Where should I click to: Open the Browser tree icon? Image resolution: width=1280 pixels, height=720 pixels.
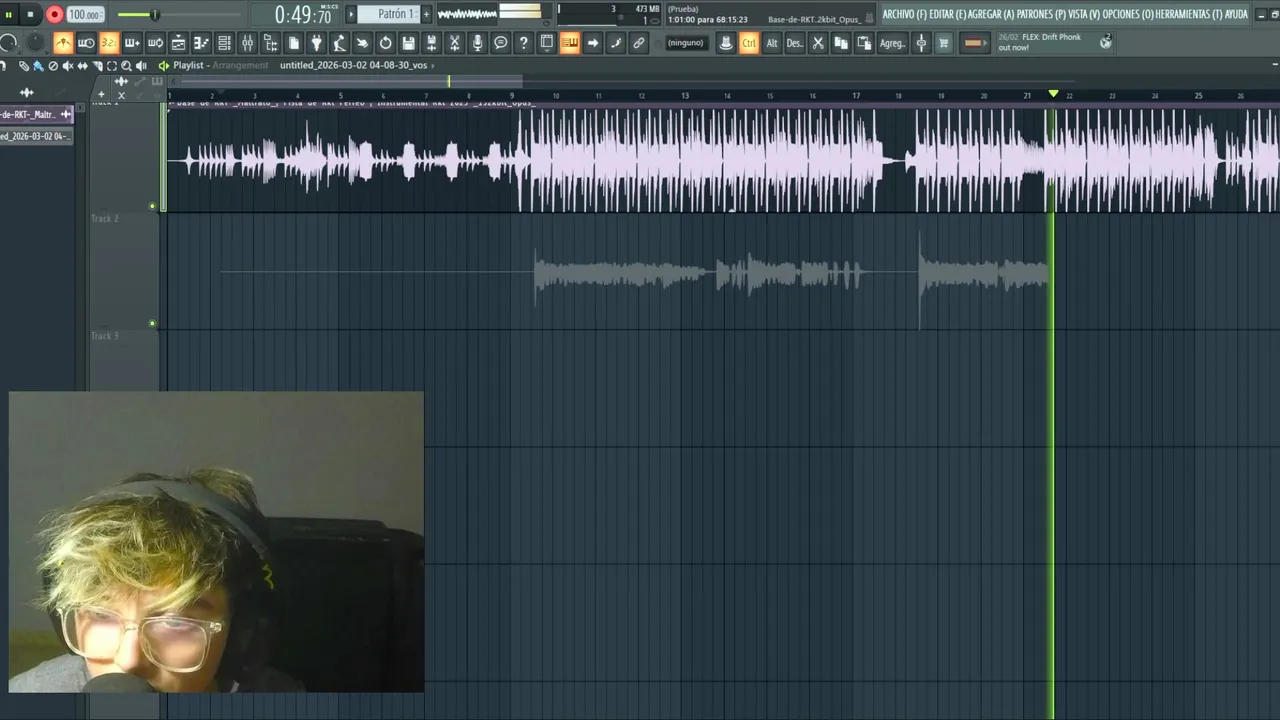[270, 43]
